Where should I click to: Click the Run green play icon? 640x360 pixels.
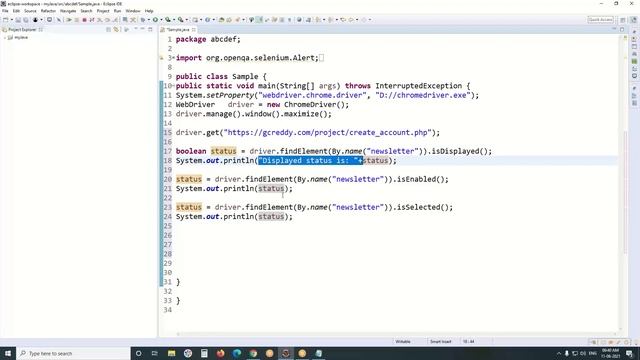[x=156, y=20]
